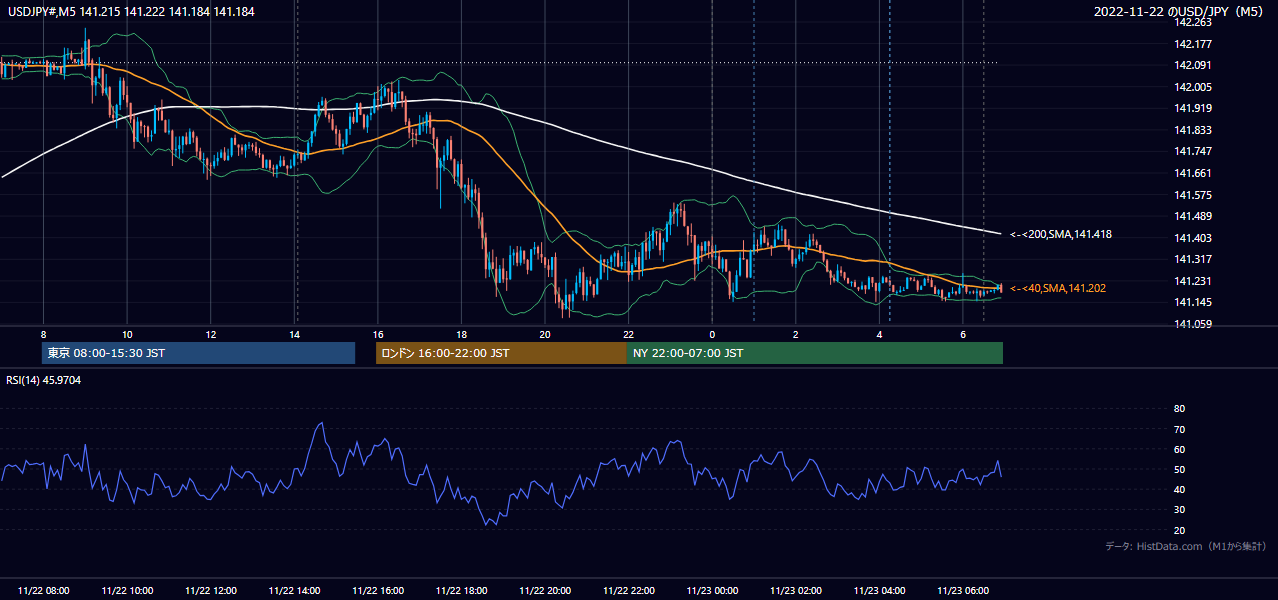Click the 11/23 00:00 time label
Screen dimensions: 1278x600
(712, 591)
